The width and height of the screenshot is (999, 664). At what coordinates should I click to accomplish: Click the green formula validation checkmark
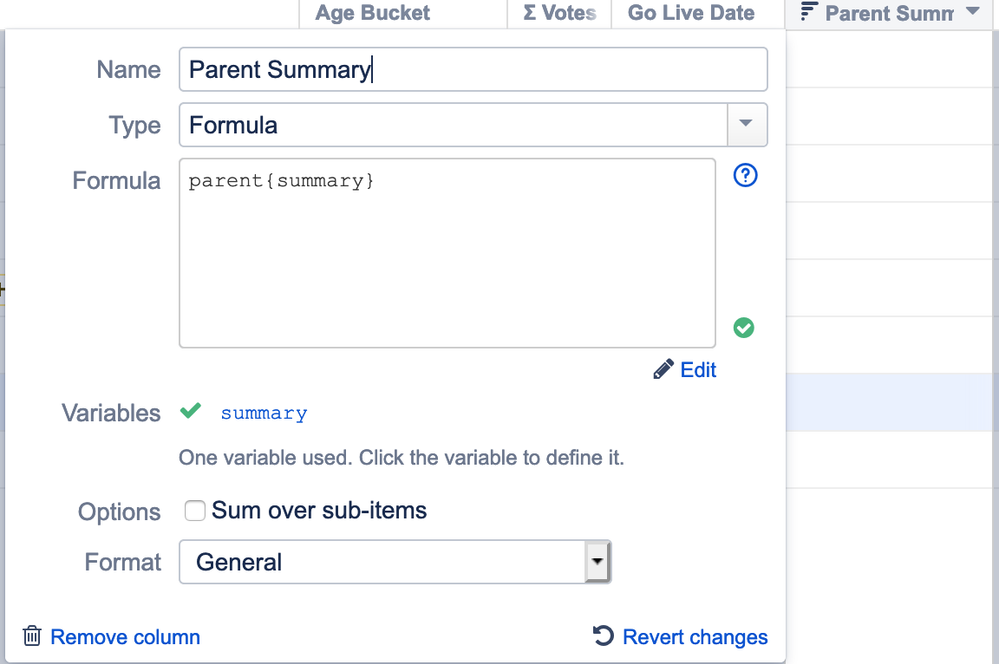coord(744,328)
